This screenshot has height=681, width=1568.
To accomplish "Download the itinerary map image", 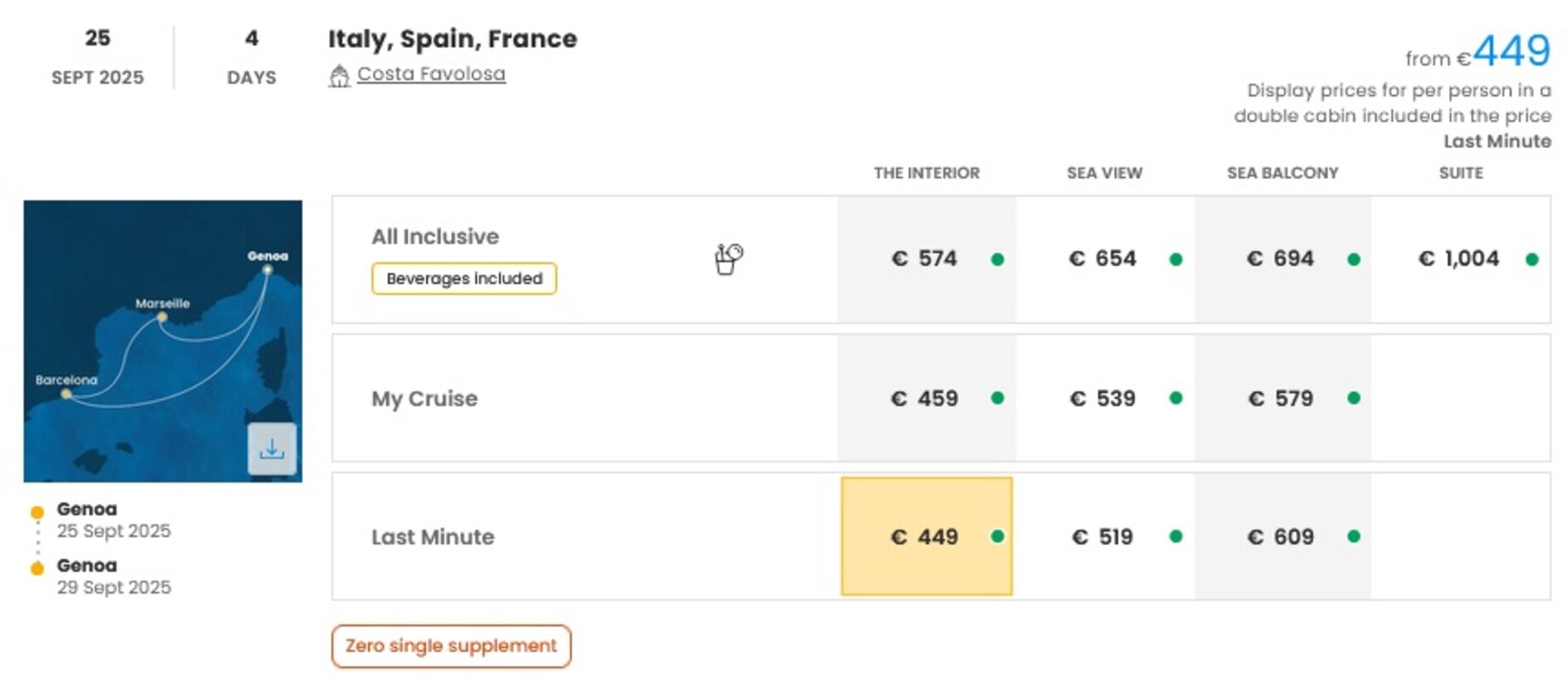I will pyautogui.click(x=272, y=449).
